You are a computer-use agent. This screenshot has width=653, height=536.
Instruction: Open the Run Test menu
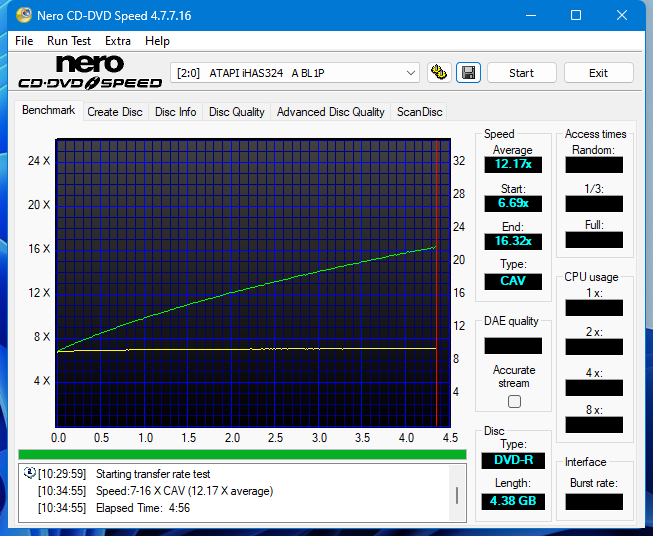69,41
